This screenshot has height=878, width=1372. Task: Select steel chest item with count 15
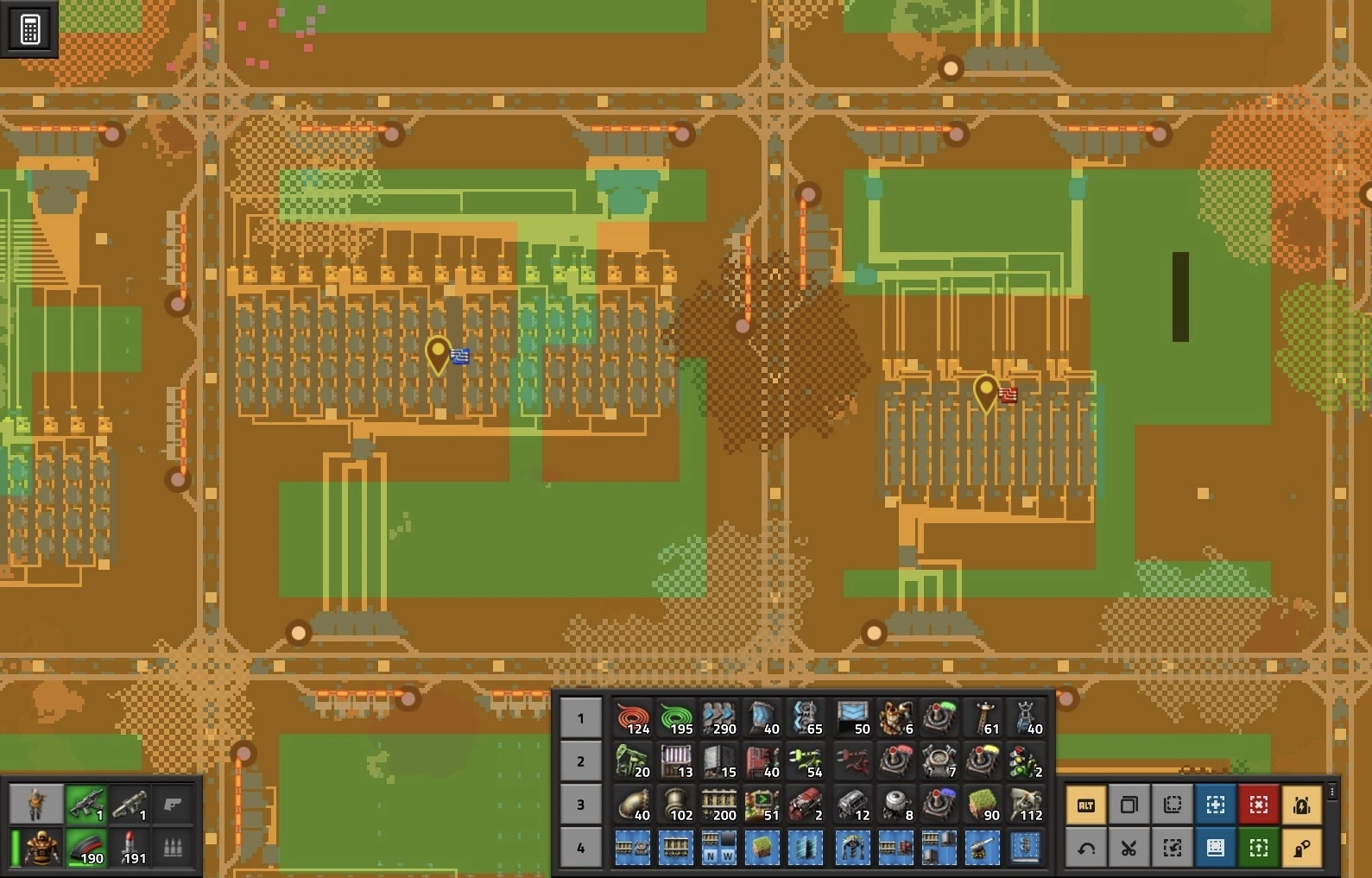719,761
